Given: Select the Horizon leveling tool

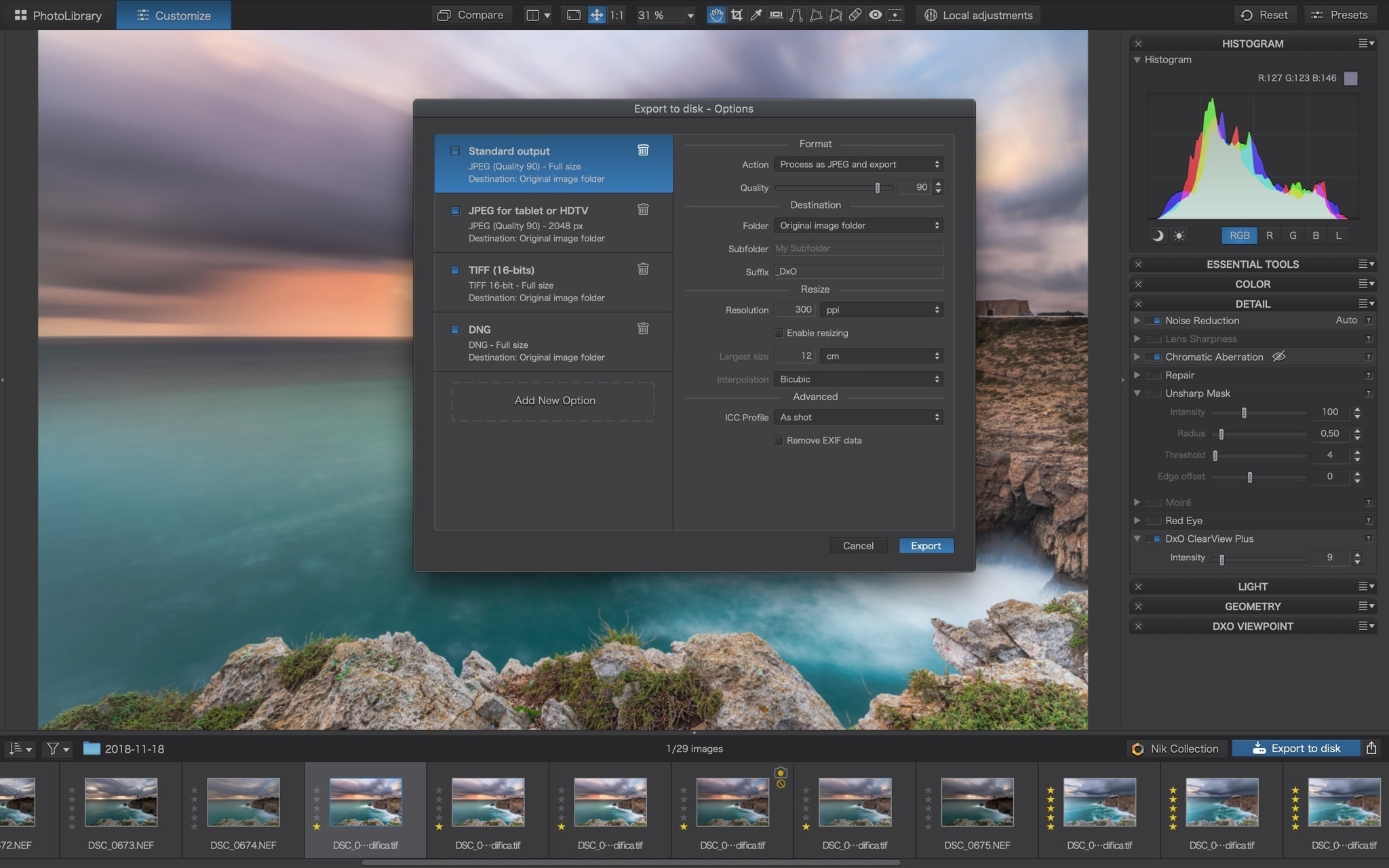Looking at the screenshot, I should tap(776, 15).
